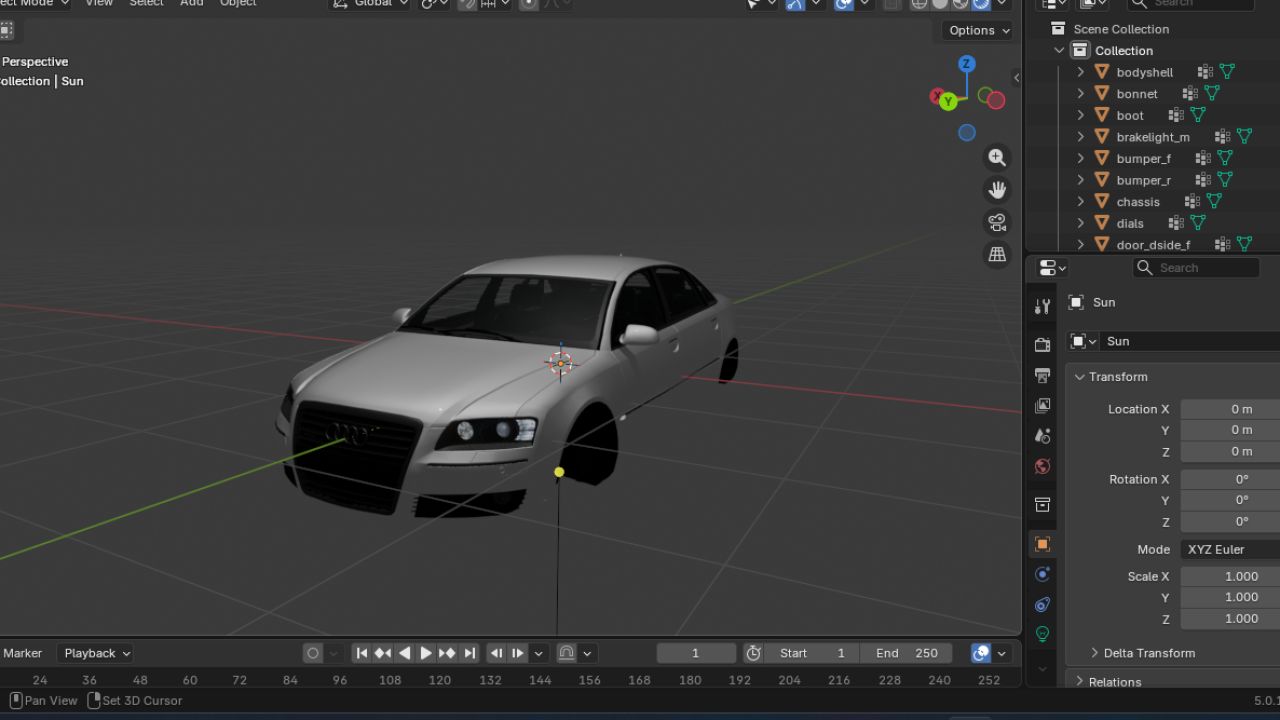Toggle the camera view using the sidebar camera icon

tap(997, 222)
